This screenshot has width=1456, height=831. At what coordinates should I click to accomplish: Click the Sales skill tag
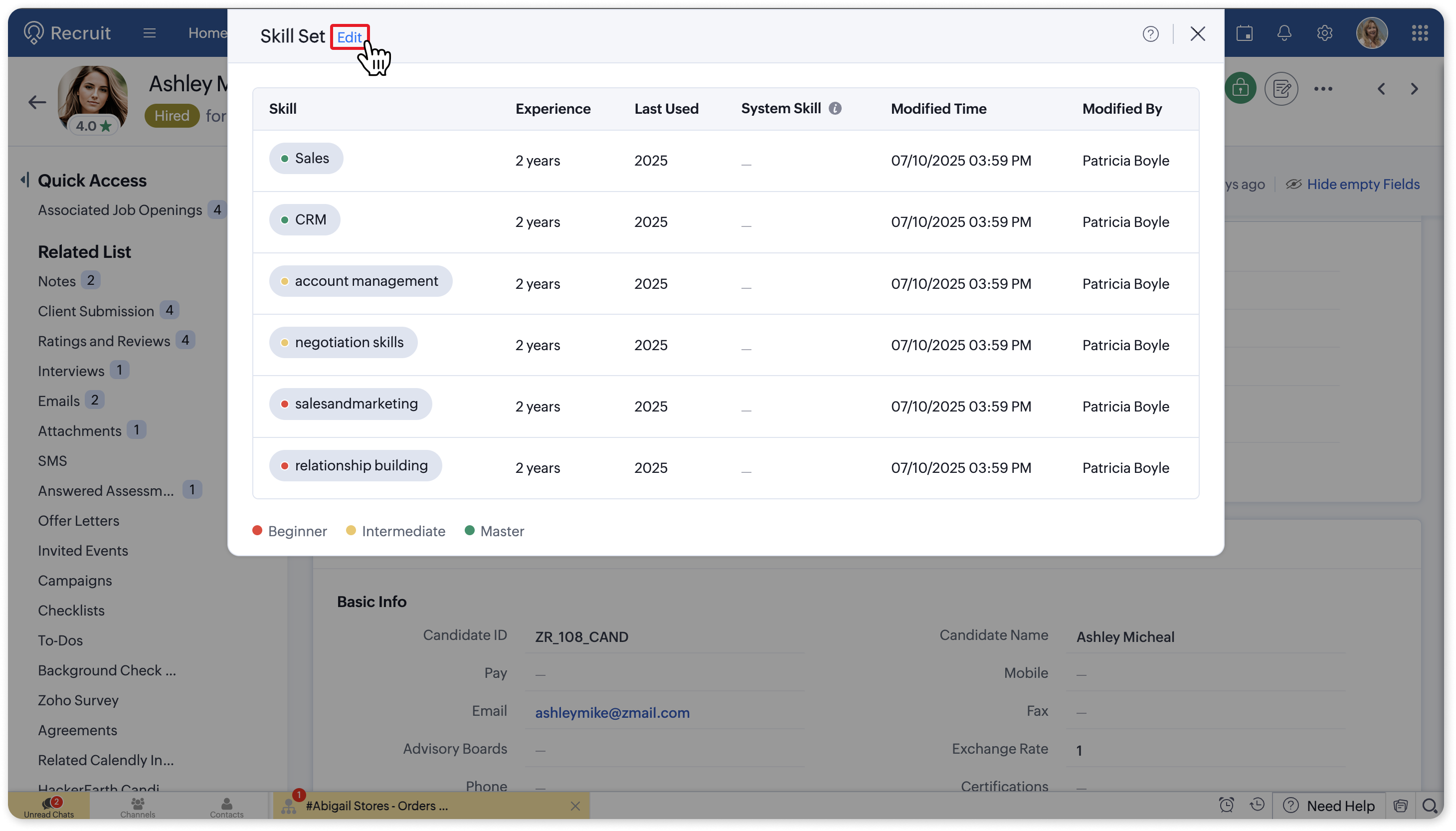(306, 158)
